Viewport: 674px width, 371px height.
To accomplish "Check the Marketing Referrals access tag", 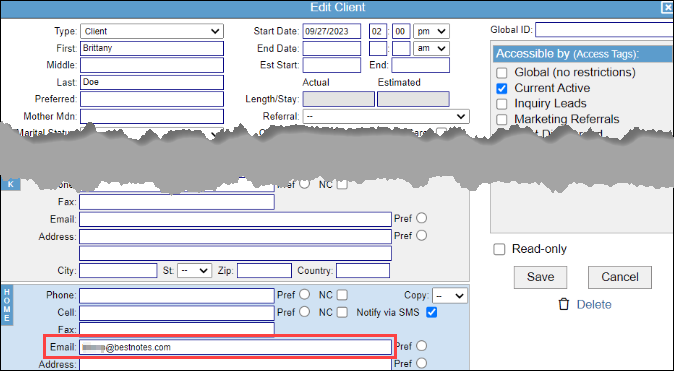I will point(502,119).
